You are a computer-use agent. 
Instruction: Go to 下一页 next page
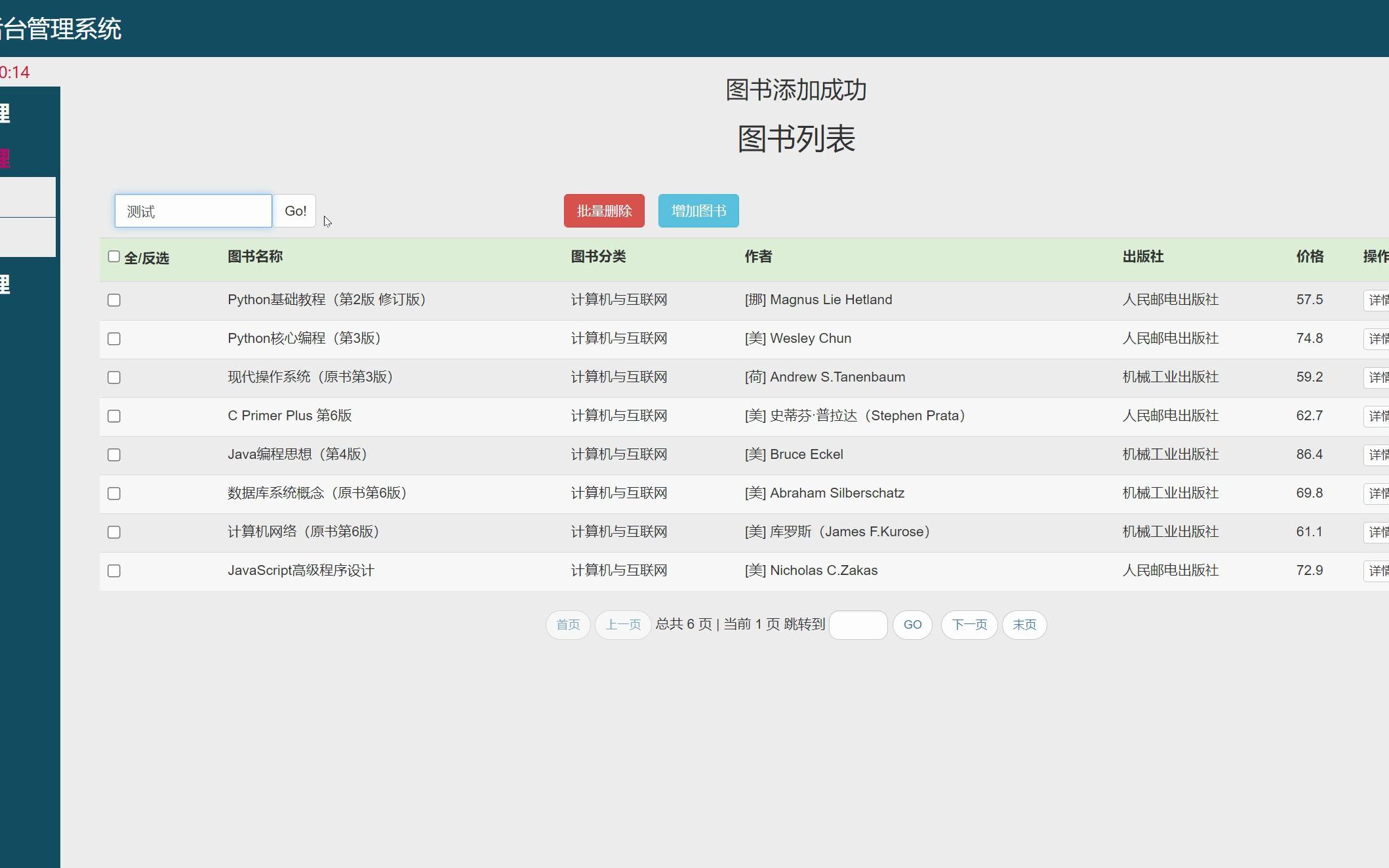click(x=969, y=625)
